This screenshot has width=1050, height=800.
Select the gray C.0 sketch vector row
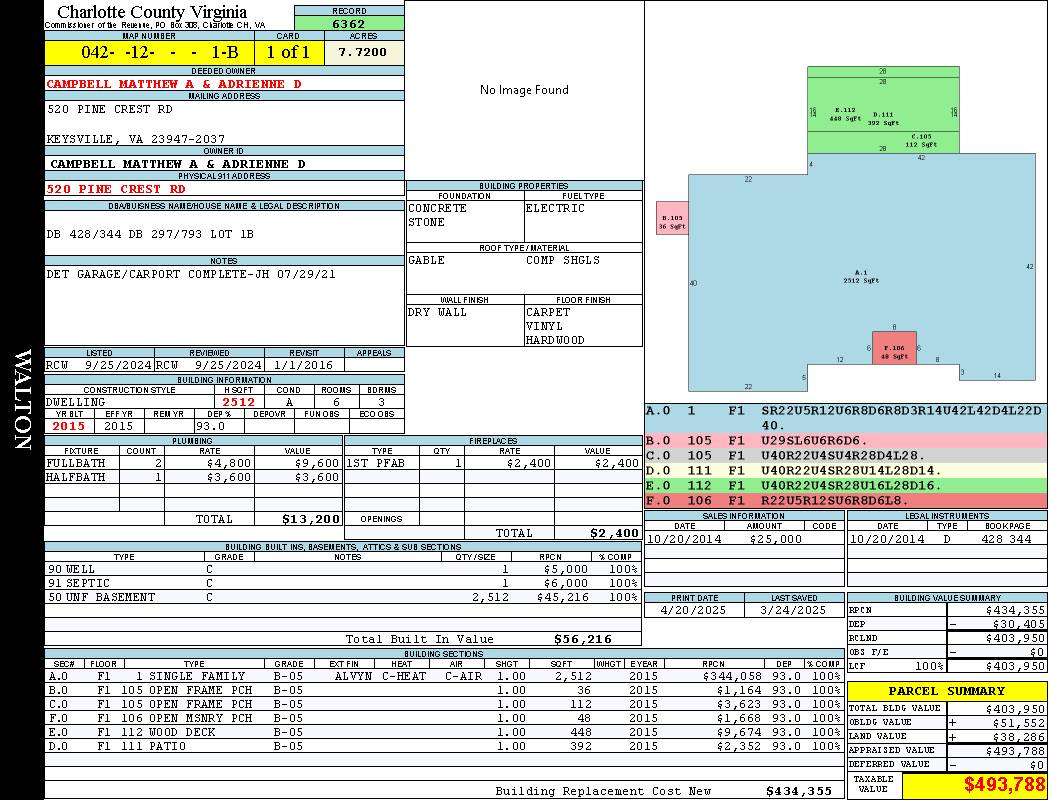pos(846,456)
